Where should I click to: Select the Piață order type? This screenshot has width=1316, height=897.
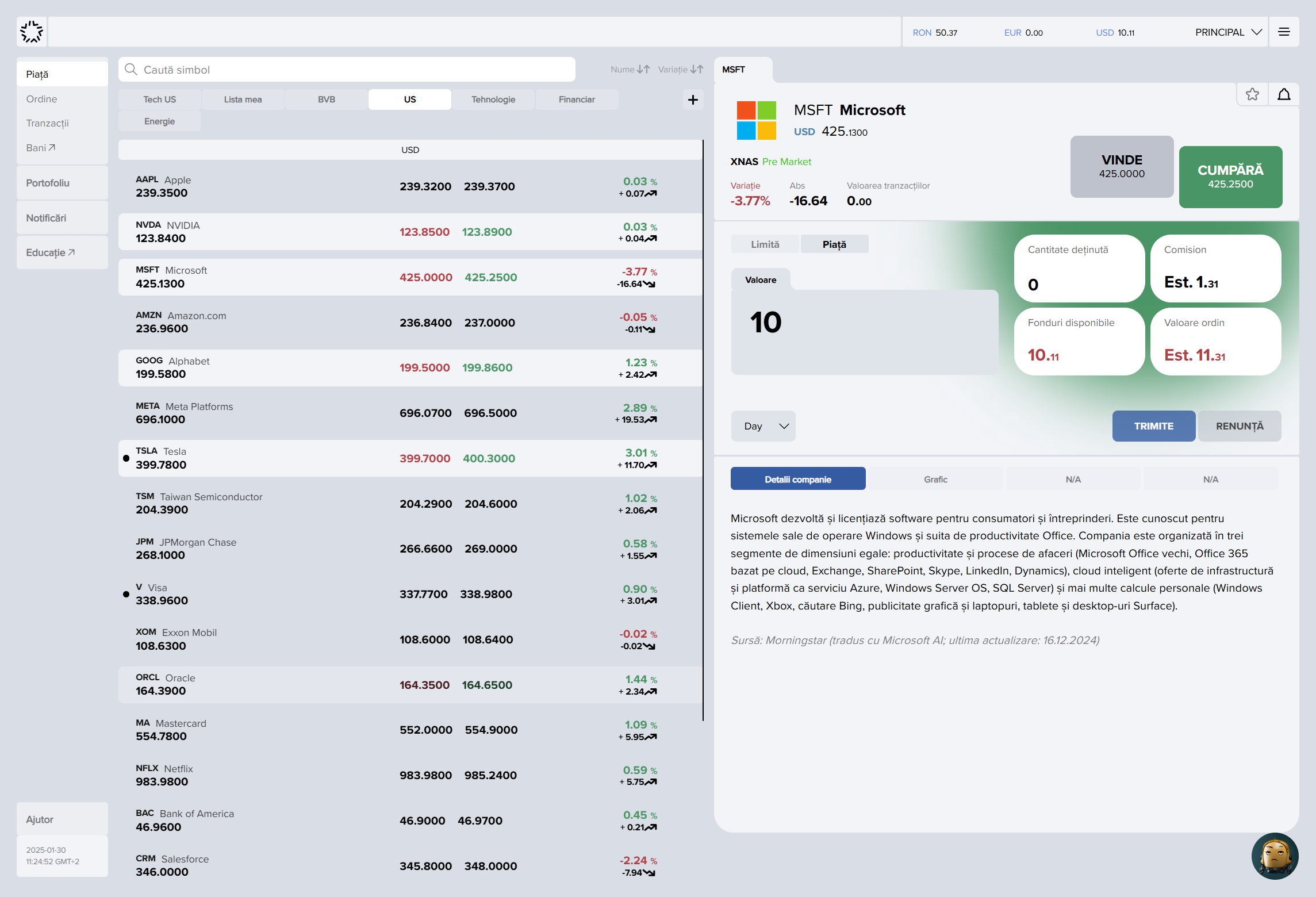[x=834, y=244]
